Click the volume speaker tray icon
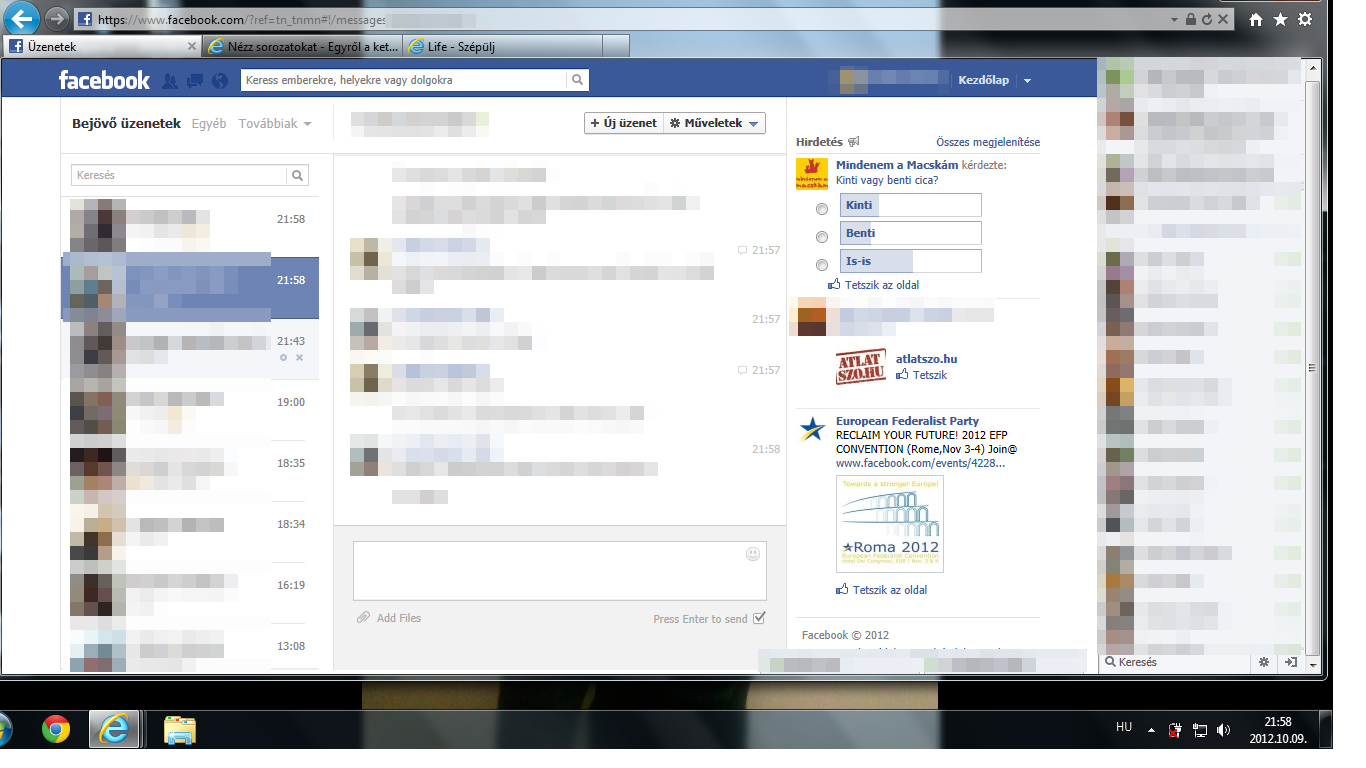Viewport: 1366px width, 768px height. pyautogui.click(x=1224, y=730)
